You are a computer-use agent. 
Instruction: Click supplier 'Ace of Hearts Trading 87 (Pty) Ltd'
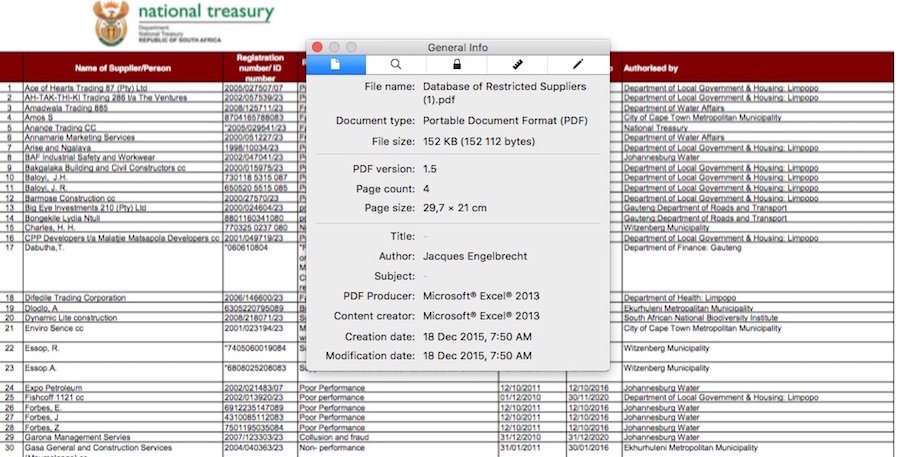coord(86,88)
